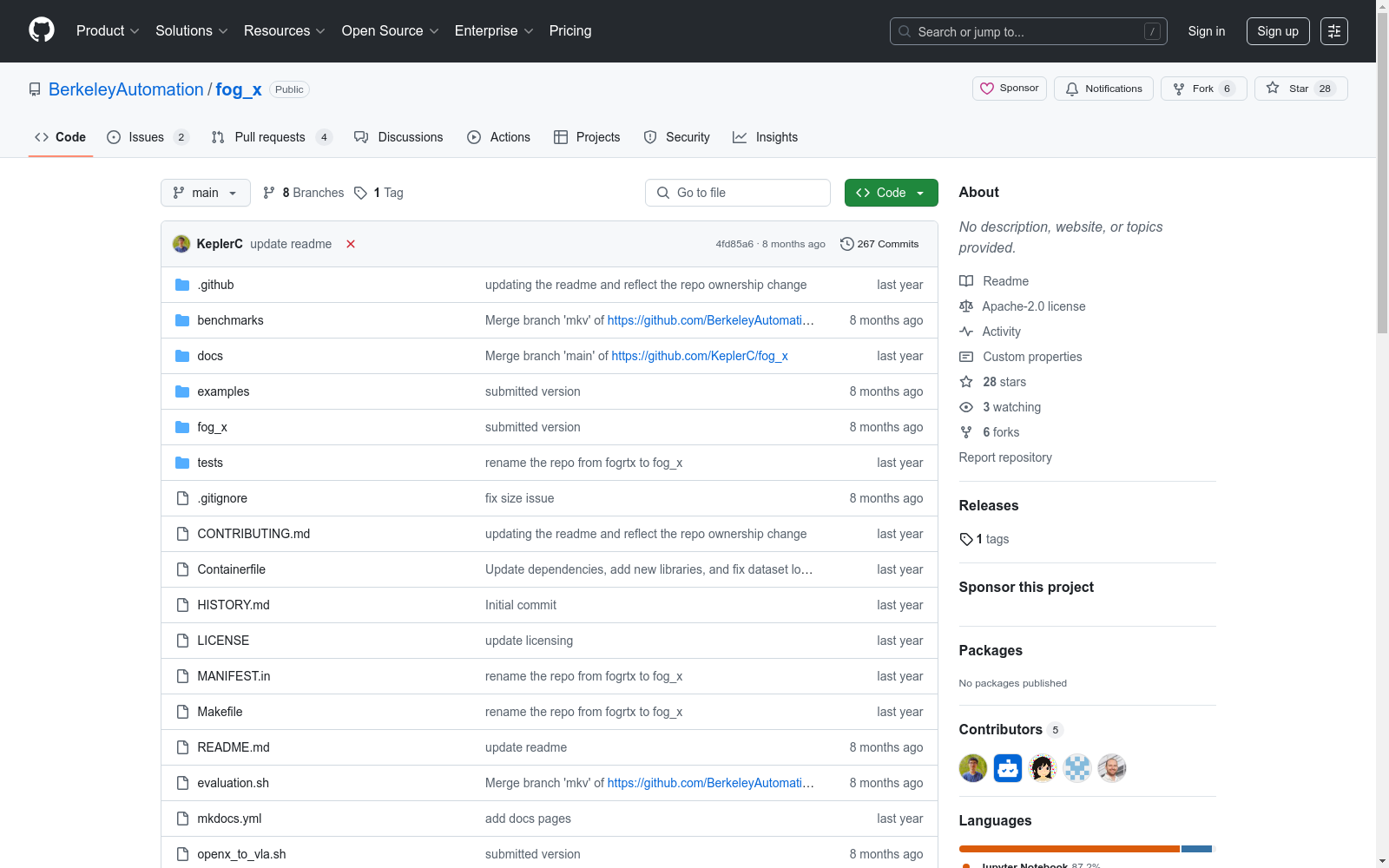Click the repository icon before BerkeleyAutomation
Screen dimensions: 1389x868
click(x=35, y=89)
